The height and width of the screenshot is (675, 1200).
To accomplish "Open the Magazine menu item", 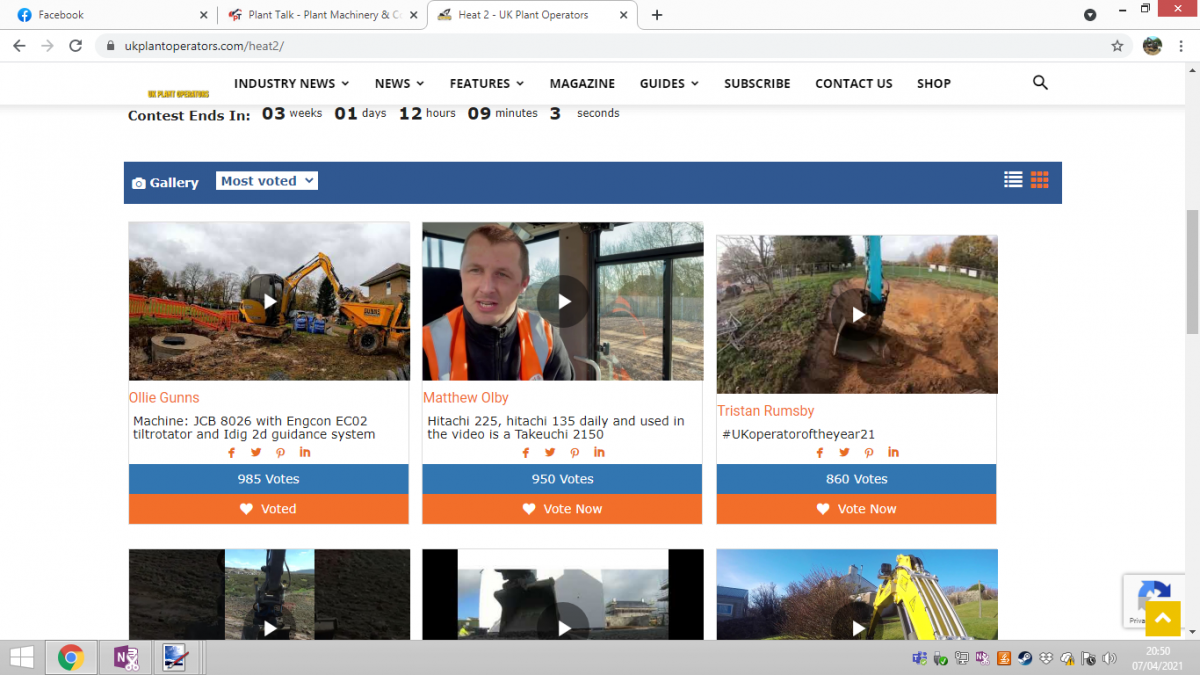I will pos(582,83).
